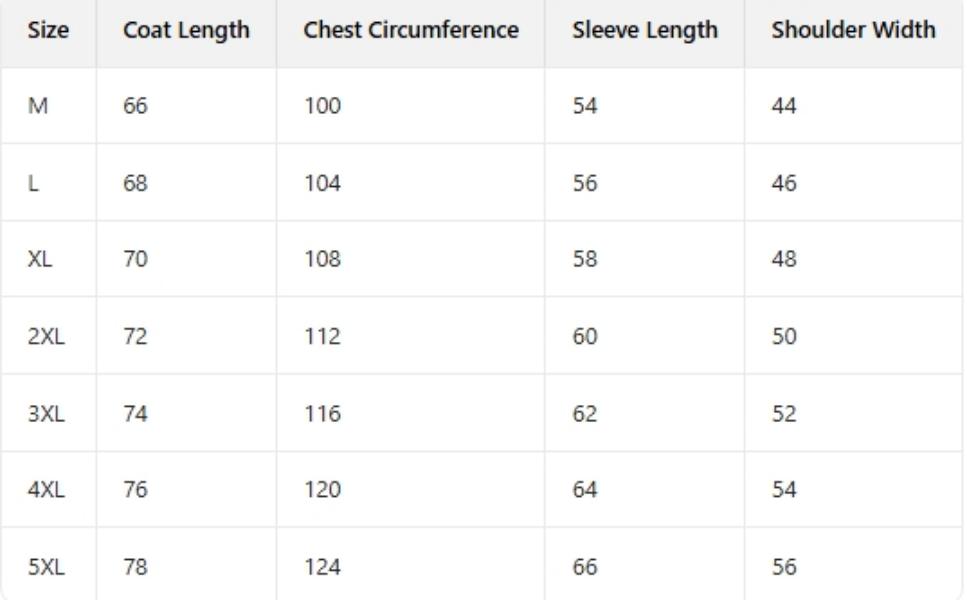Image resolution: width=967 pixels, height=600 pixels.
Task: Select coat length value 76
Action: (x=135, y=489)
